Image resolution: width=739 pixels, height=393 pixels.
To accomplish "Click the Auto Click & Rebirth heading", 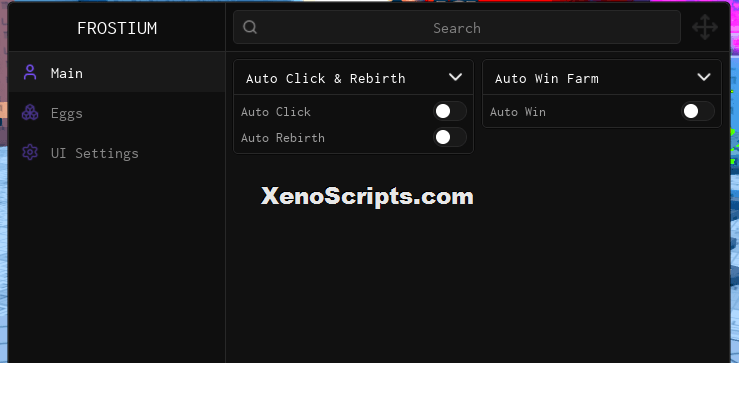I will [326, 78].
